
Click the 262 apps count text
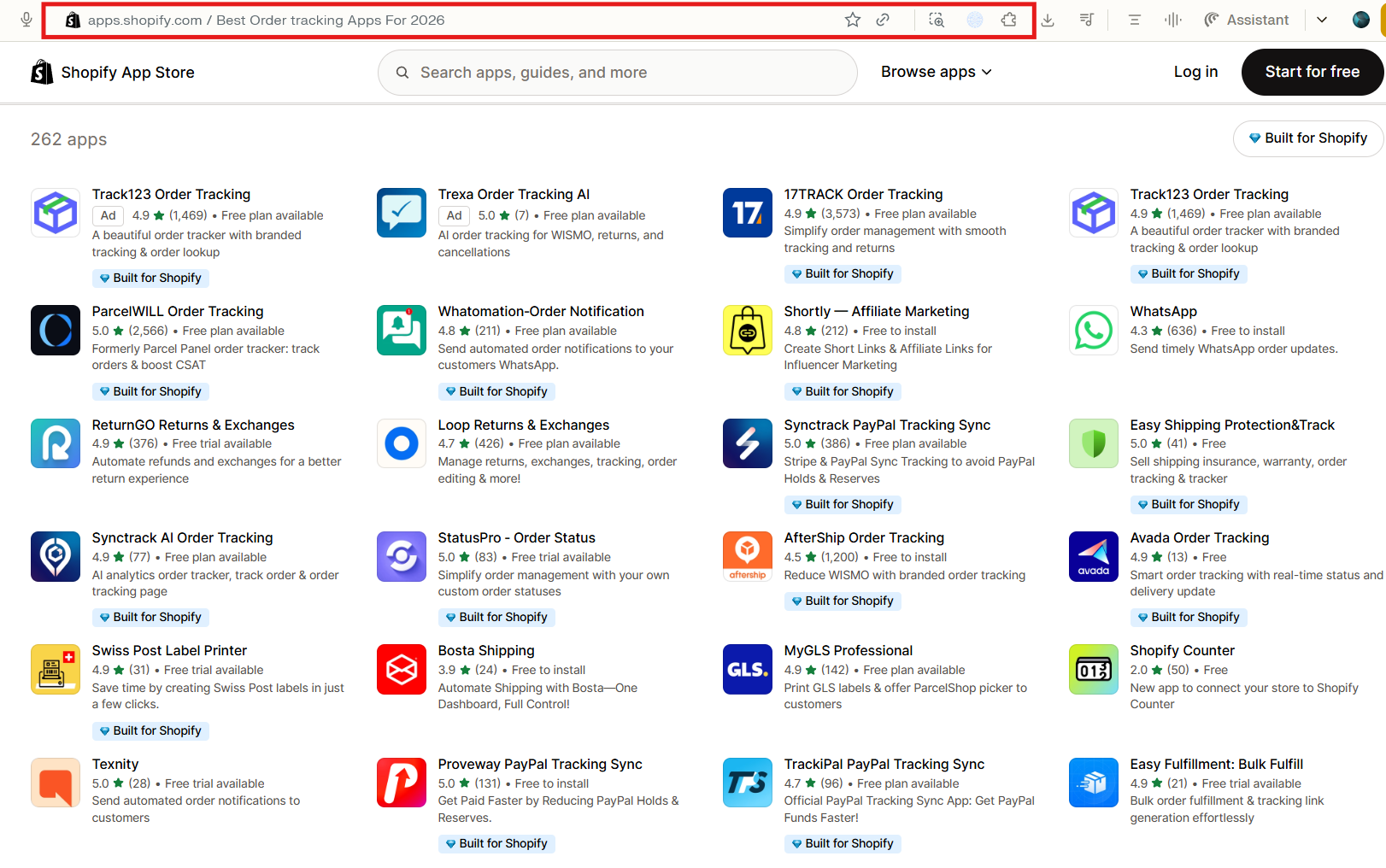point(69,139)
